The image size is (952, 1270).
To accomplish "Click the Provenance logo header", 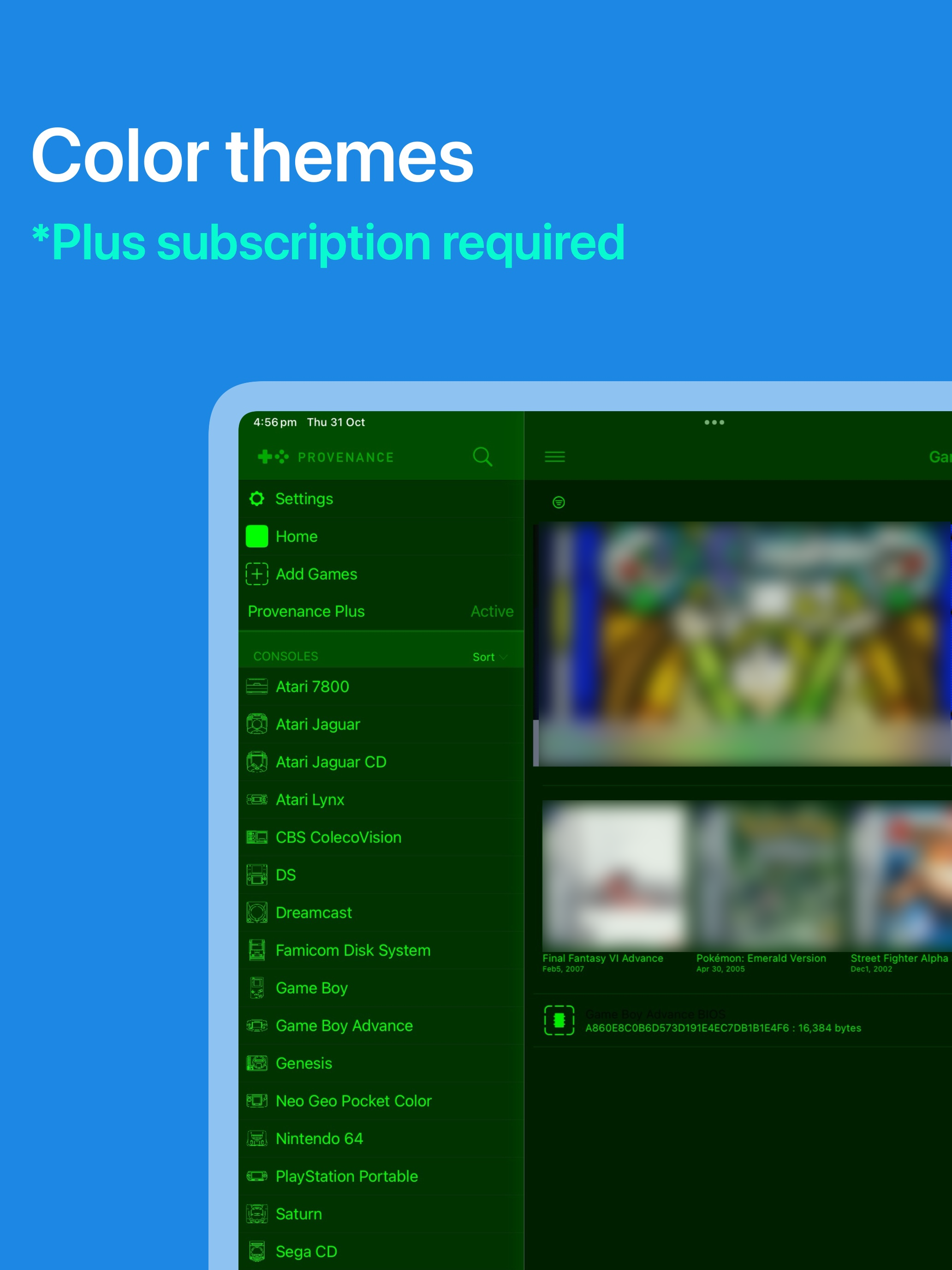I will coord(326,457).
